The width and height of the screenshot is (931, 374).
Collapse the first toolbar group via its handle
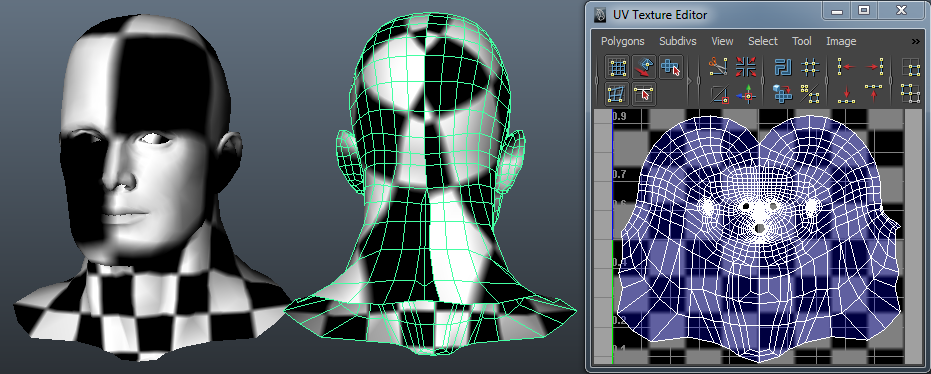point(598,80)
